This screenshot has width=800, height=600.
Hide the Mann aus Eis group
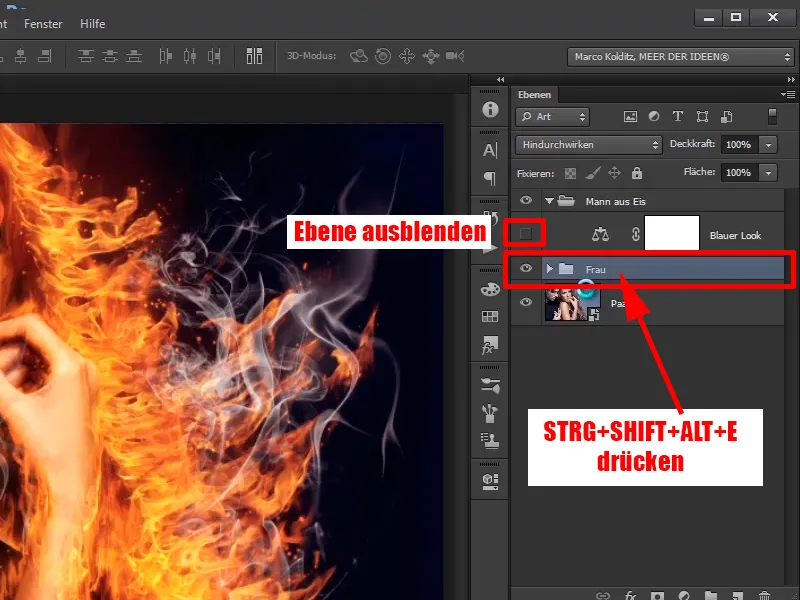click(x=526, y=201)
